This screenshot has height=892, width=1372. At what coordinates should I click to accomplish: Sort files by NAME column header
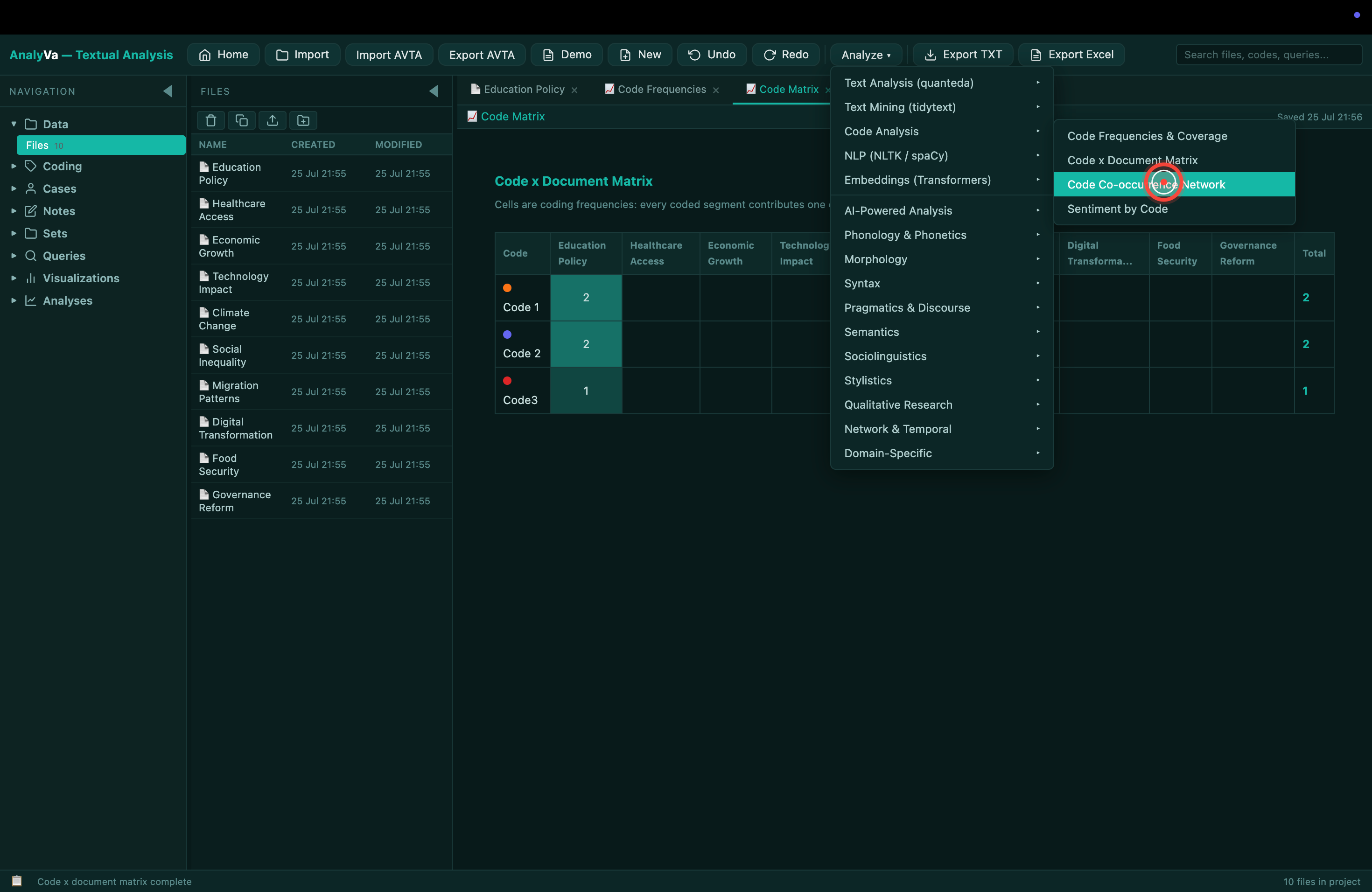pos(213,145)
